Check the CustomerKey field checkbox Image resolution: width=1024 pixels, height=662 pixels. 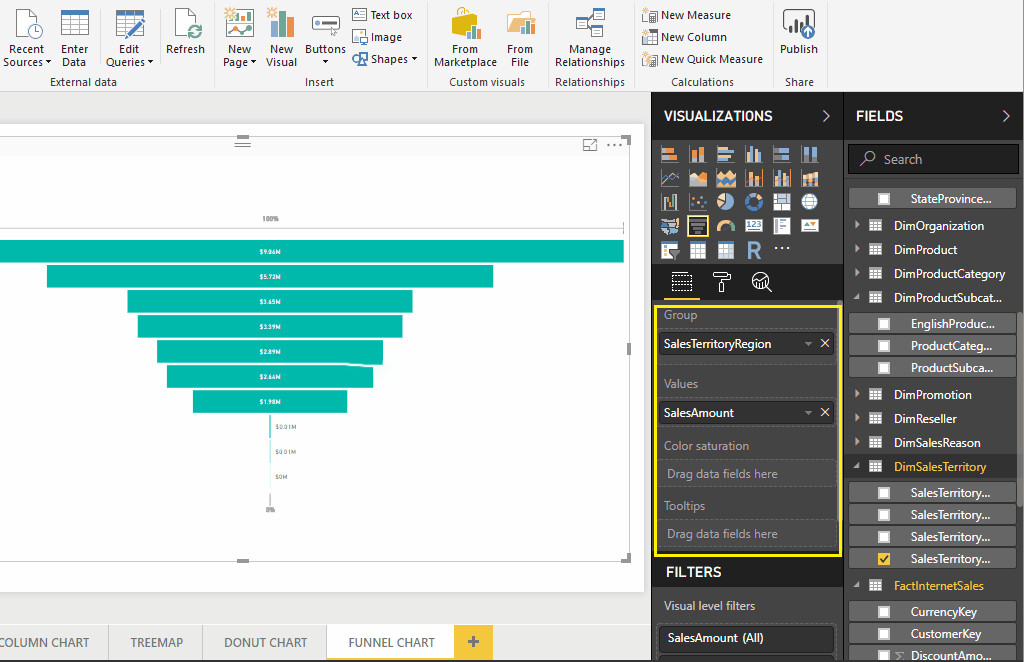[x=884, y=634]
